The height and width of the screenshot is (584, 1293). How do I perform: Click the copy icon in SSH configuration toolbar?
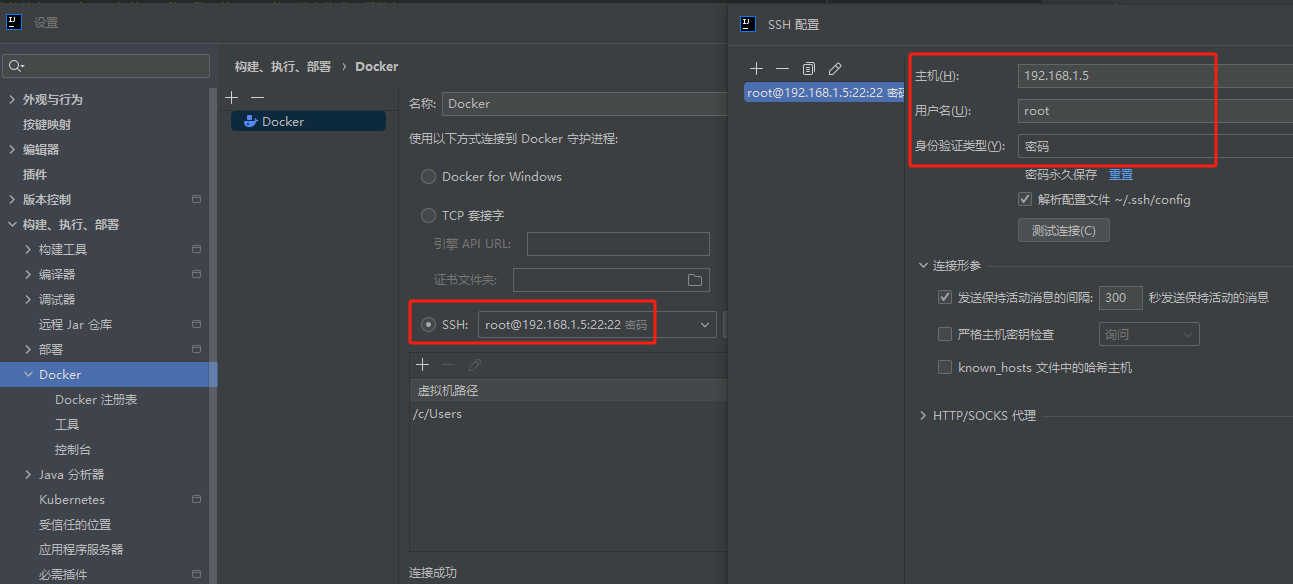[809, 68]
